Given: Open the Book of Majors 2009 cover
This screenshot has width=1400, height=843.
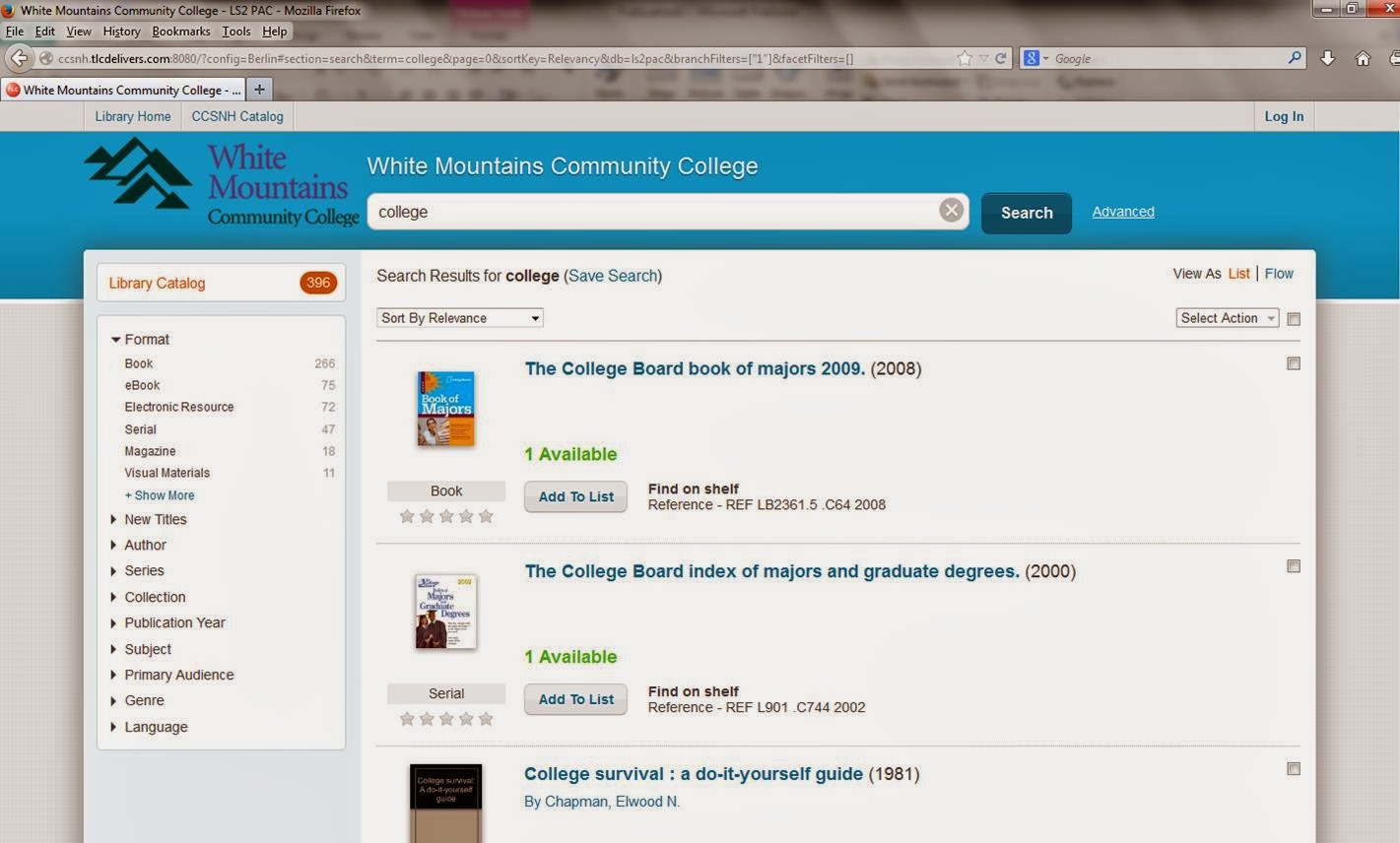Looking at the screenshot, I should pos(446,409).
